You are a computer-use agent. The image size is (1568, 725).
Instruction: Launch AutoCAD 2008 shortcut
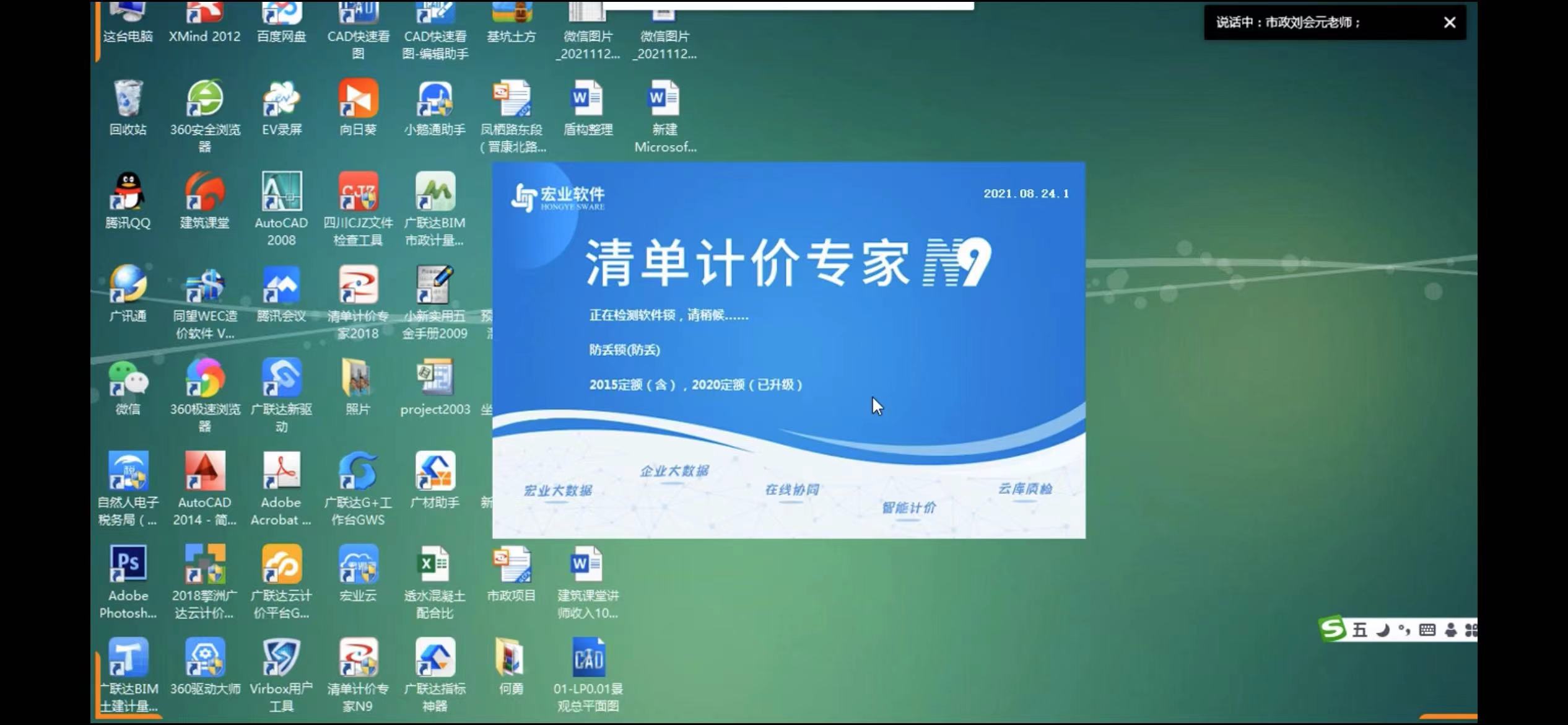[x=281, y=209]
